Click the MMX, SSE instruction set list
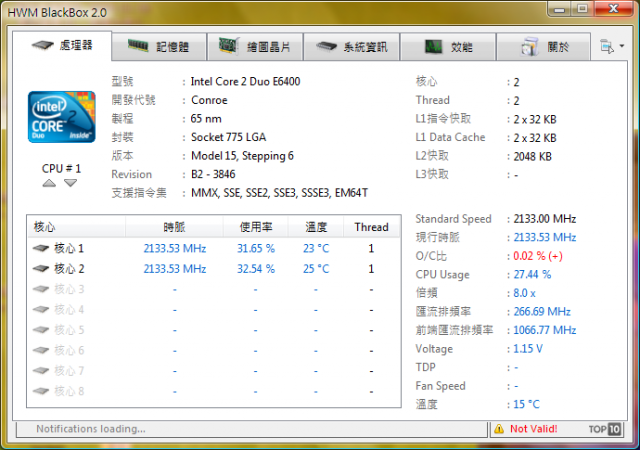The height and width of the screenshot is (450, 640). click(279, 193)
